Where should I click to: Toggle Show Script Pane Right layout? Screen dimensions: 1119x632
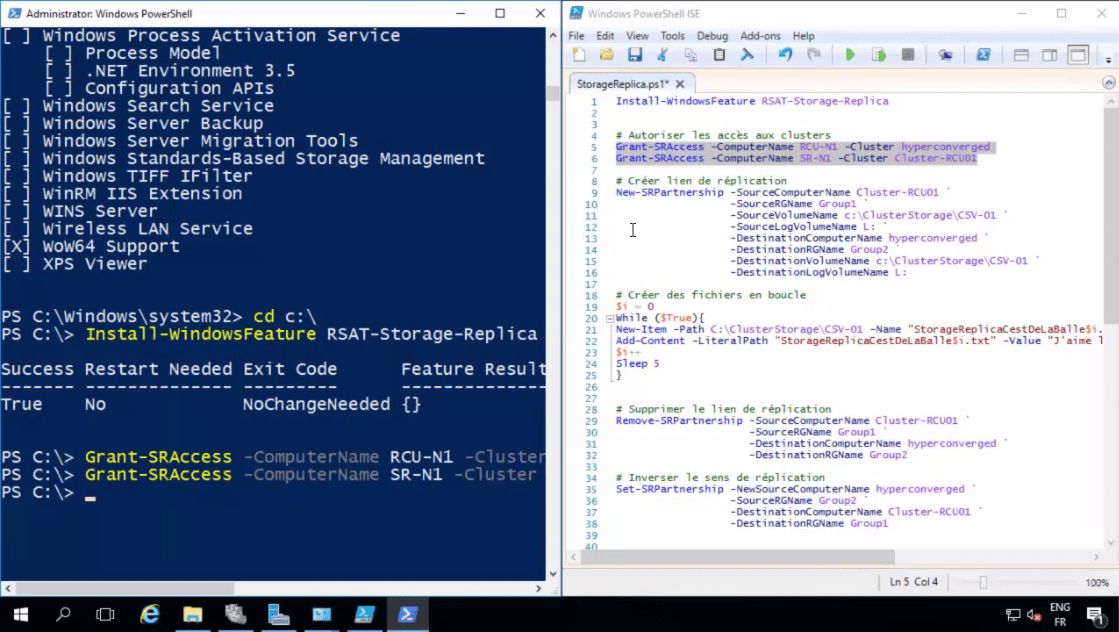click(1050, 55)
